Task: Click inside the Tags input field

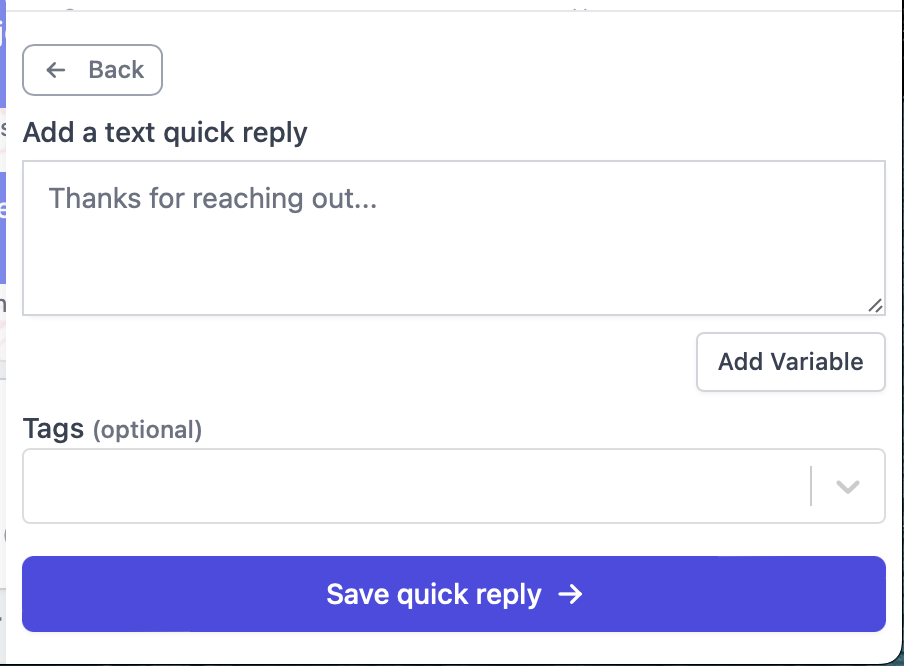Action: point(400,486)
